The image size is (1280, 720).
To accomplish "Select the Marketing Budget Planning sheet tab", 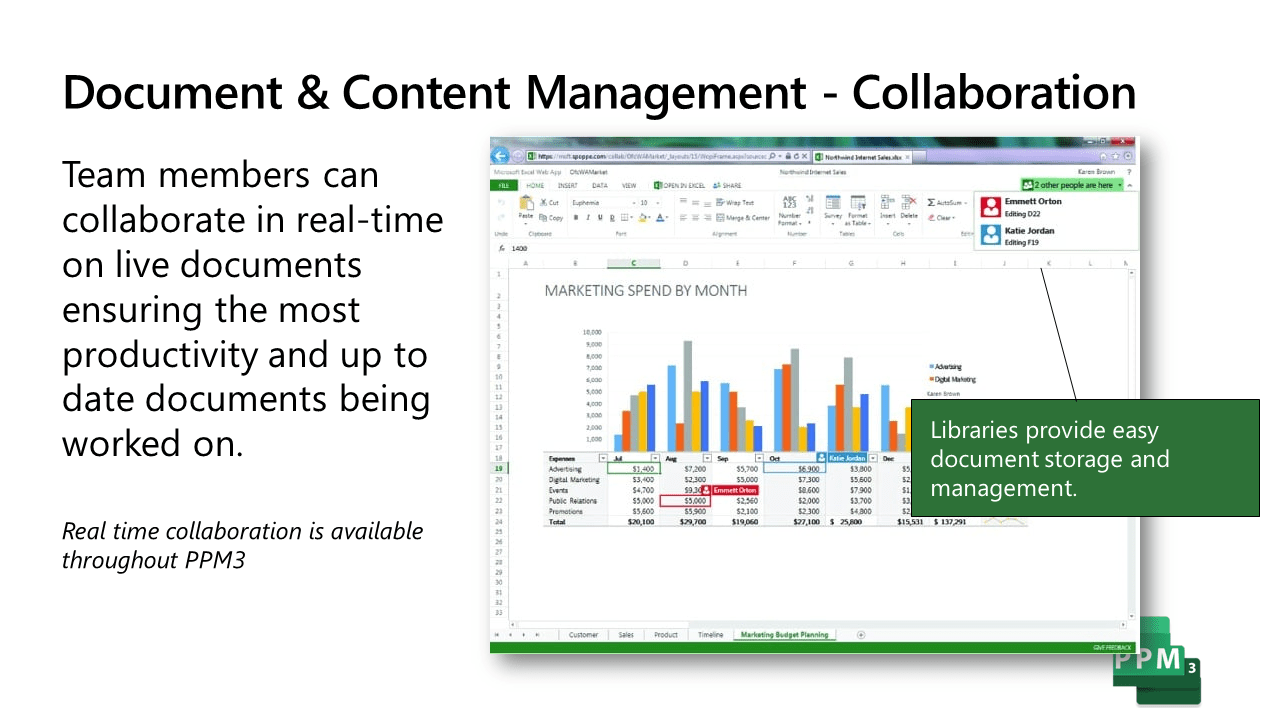I will coord(785,635).
